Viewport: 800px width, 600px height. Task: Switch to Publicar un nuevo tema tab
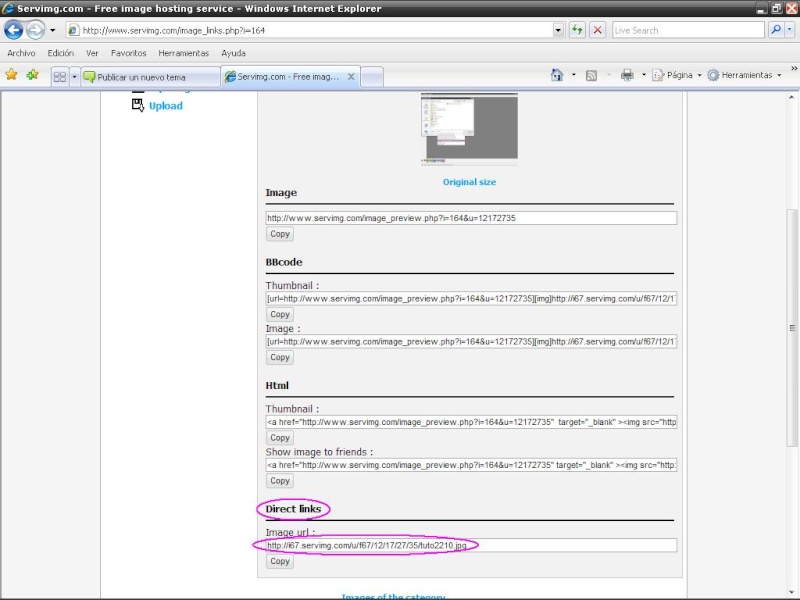click(151, 77)
